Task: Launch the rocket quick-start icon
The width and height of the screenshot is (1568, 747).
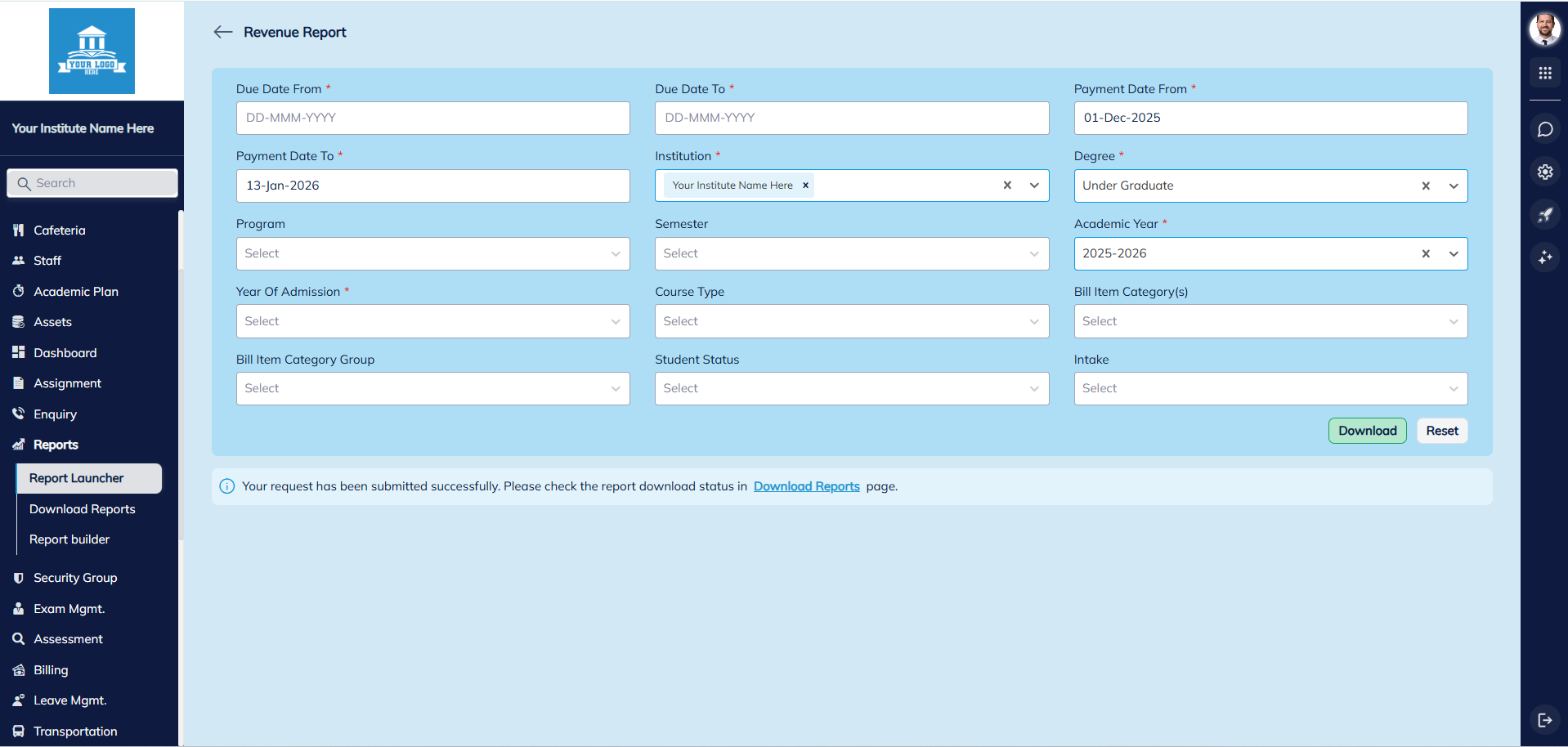Action: [x=1545, y=214]
